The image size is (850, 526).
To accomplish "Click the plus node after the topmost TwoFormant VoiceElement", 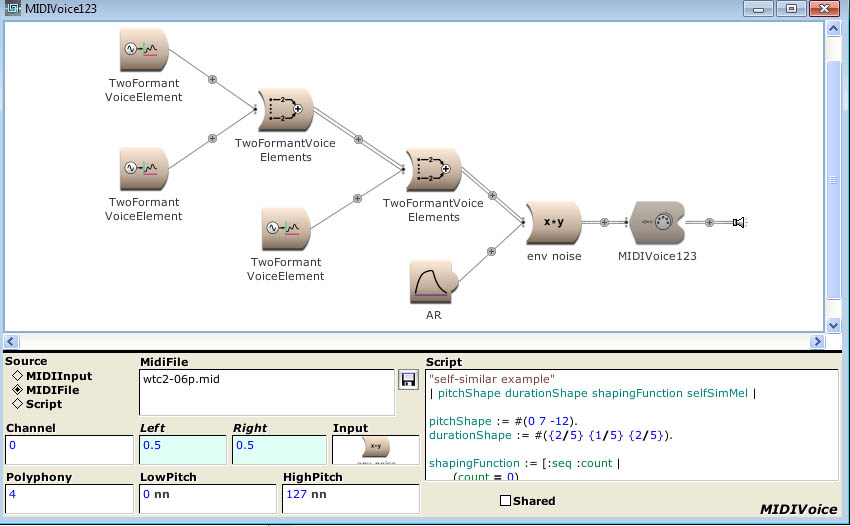I will pyautogui.click(x=212, y=80).
